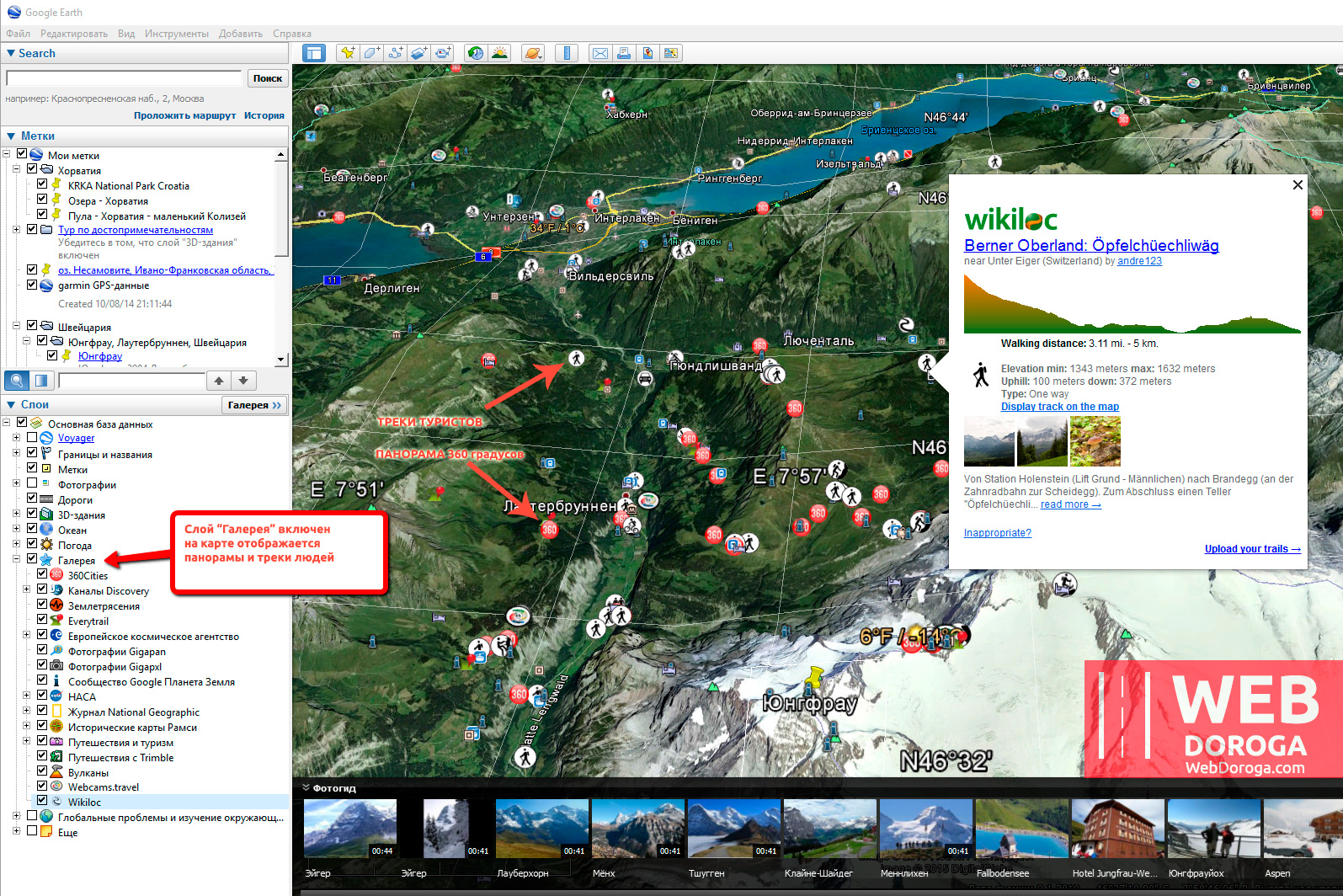Click Метки list scrollbar down arrow
1343x896 pixels.
281,360
